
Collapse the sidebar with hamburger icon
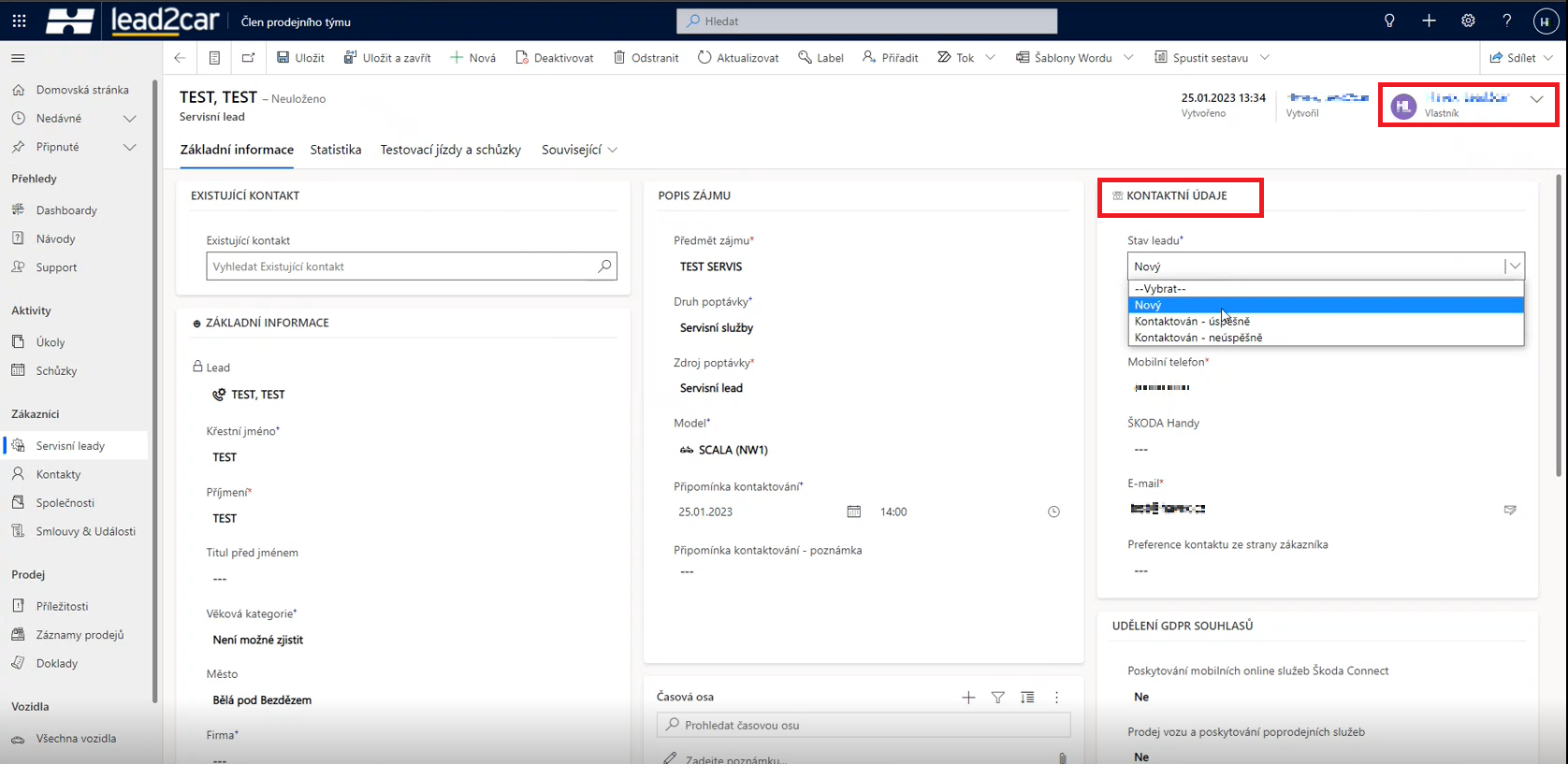pos(18,58)
